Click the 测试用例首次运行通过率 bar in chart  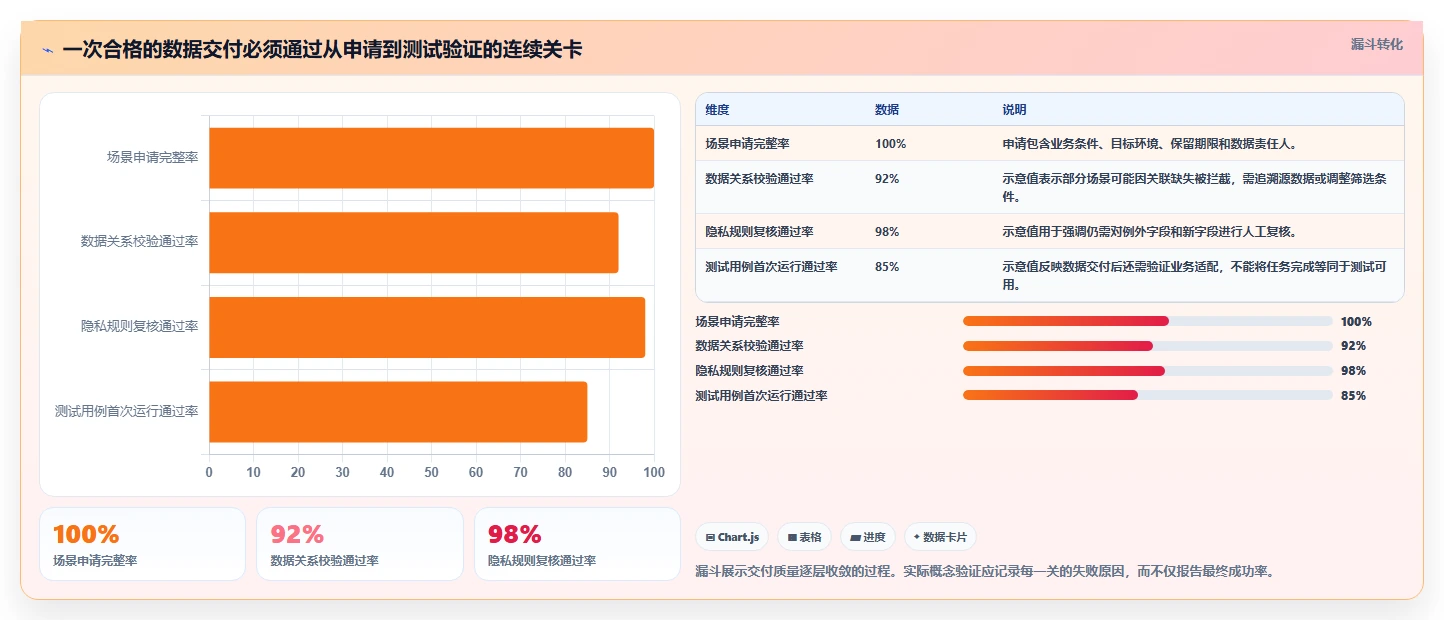(398, 411)
